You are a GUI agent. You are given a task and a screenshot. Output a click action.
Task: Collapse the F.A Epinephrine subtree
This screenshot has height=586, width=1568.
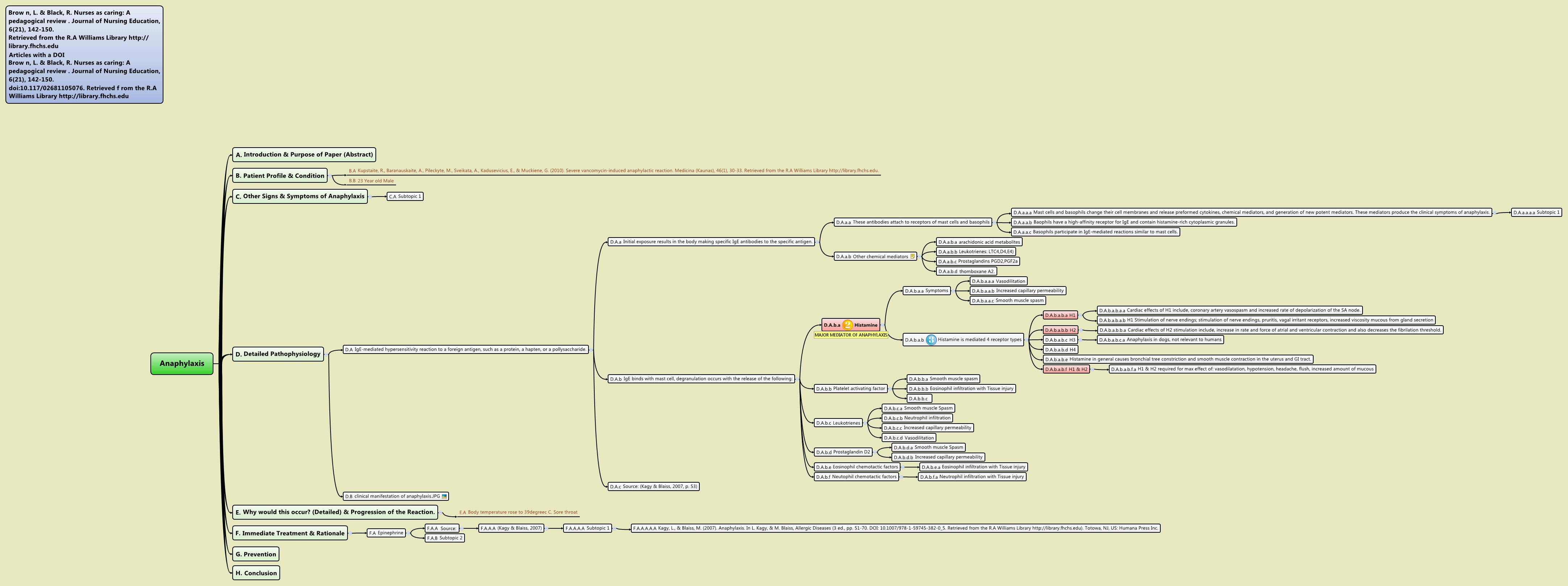coord(408,533)
